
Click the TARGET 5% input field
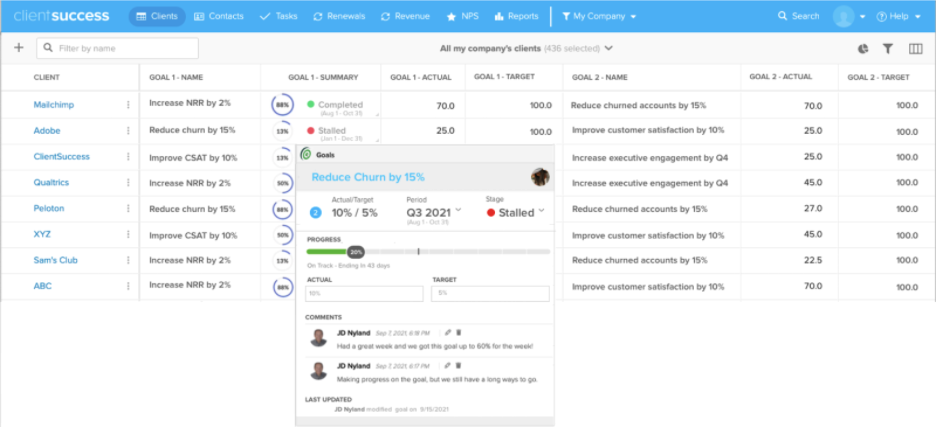click(x=491, y=294)
